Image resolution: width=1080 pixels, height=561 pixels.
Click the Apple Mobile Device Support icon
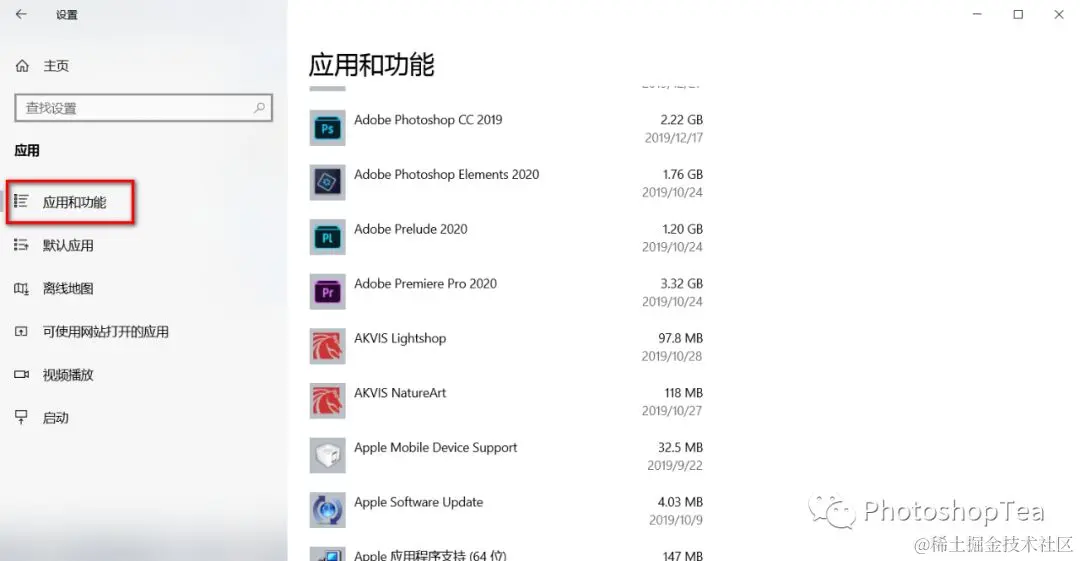(x=327, y=455)
